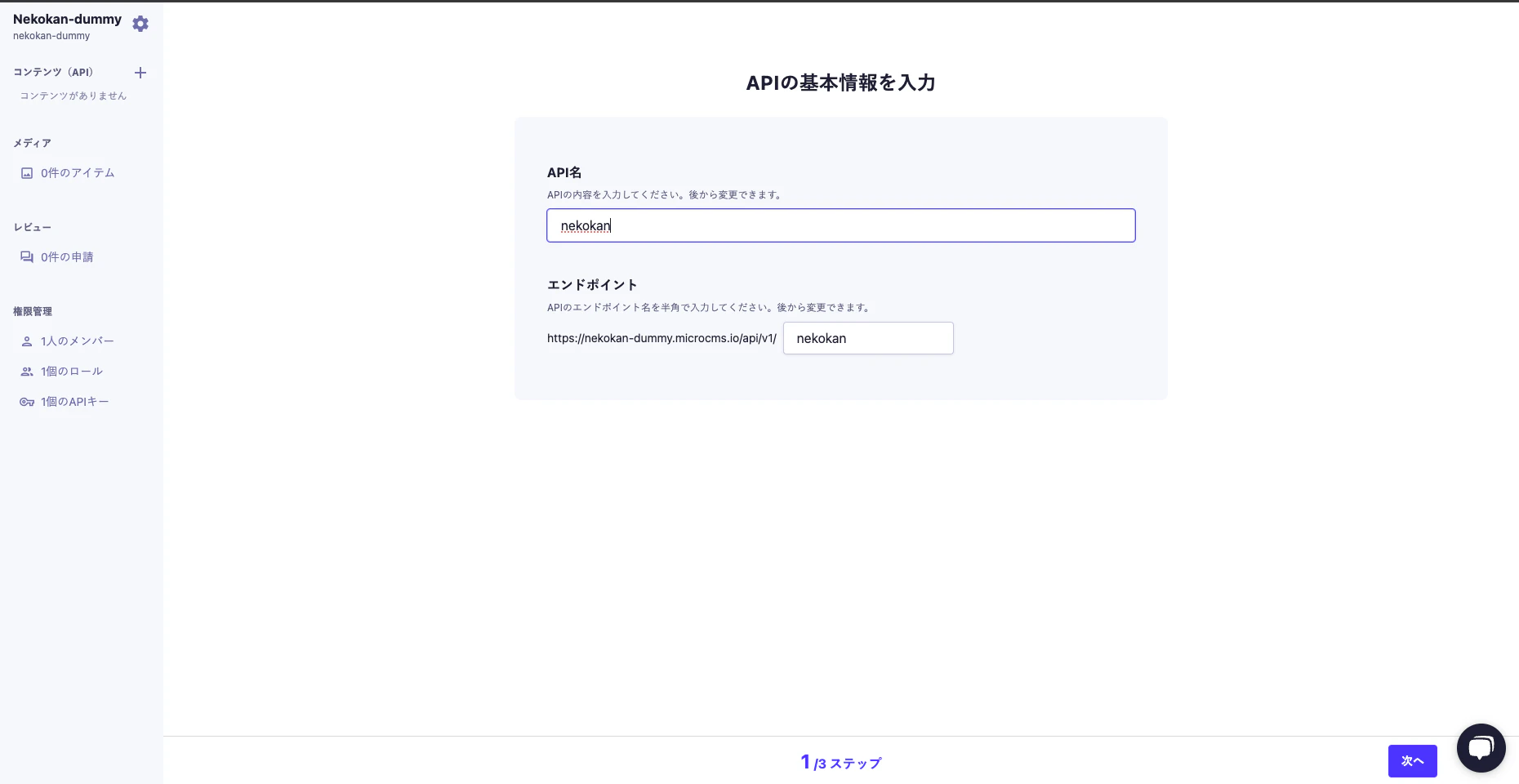Screen dimensions: 1519x784
Task: Click the nekokan-dummy service ID subtitle
Action: click(x=51, y=36)
